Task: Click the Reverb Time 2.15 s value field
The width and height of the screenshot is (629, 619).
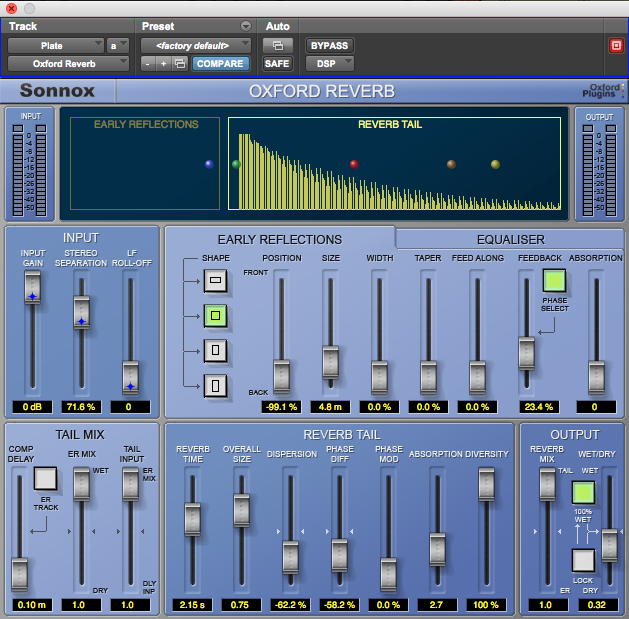Action: tap(192, 605)
